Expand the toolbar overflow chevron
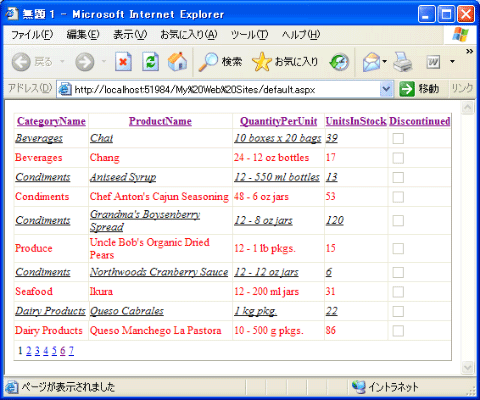Image resolution: width=480 pixels, height=400 pixels. click(x=469, y=51)
